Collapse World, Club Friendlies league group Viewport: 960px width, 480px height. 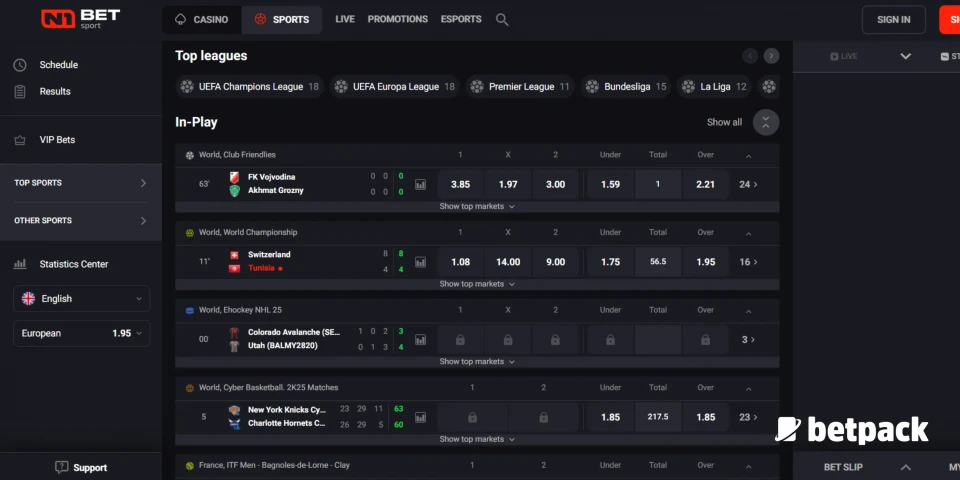(x=748, y=156)
